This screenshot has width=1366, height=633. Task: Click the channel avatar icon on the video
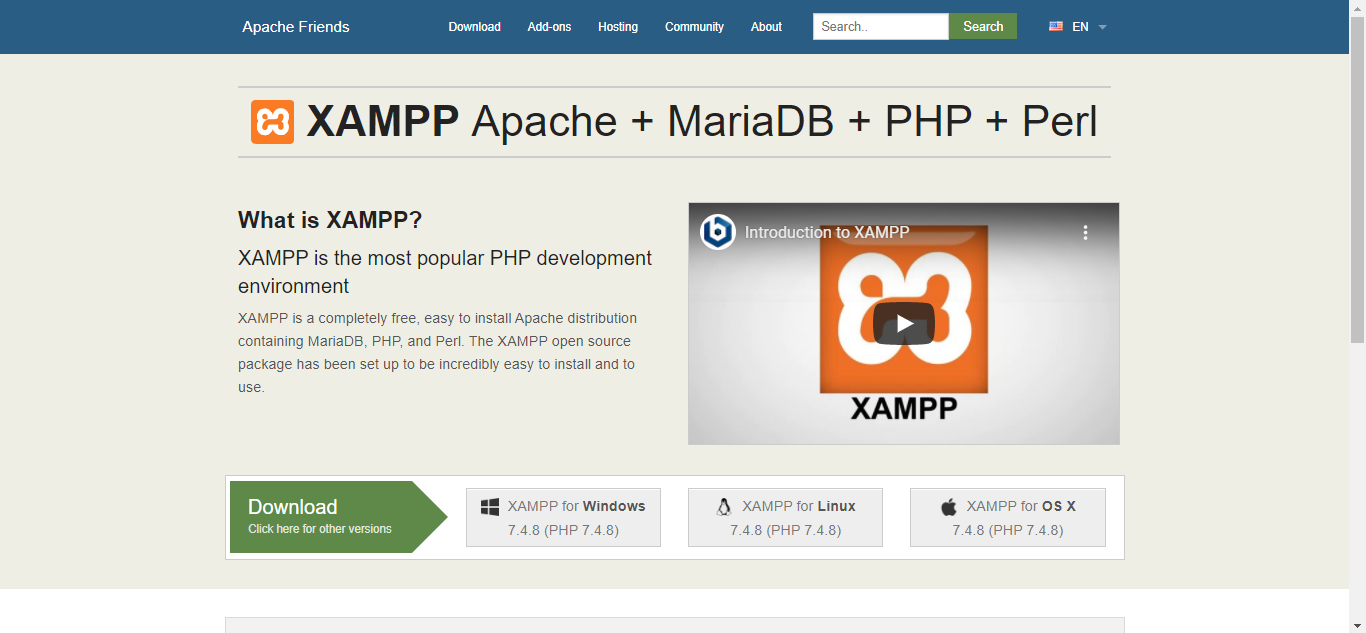pos(717,232)
